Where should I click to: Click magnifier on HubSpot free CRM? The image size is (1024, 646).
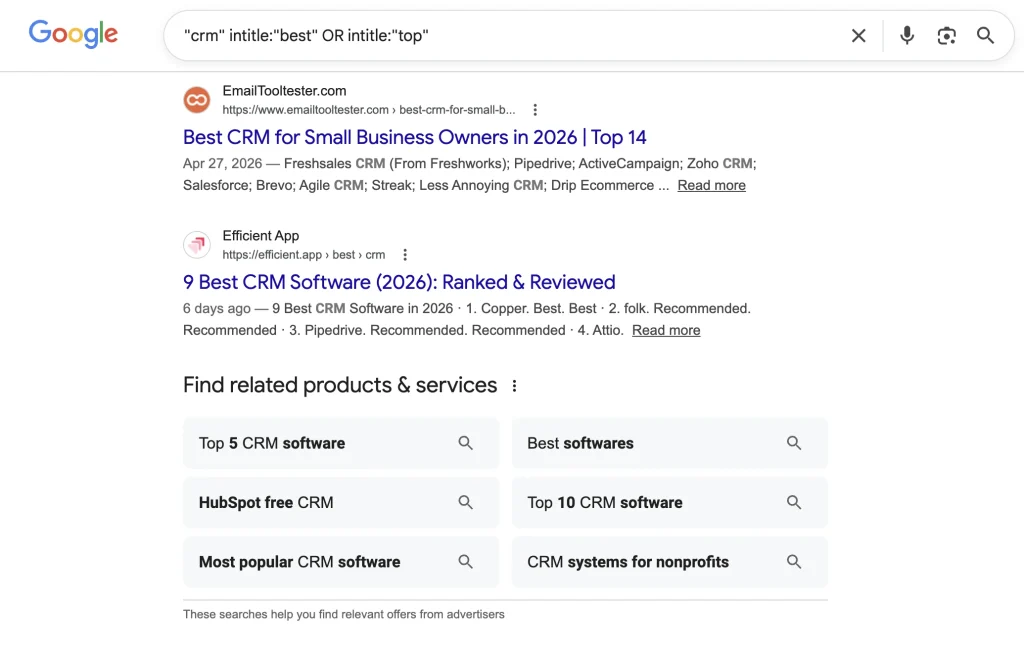click(466, 502)
